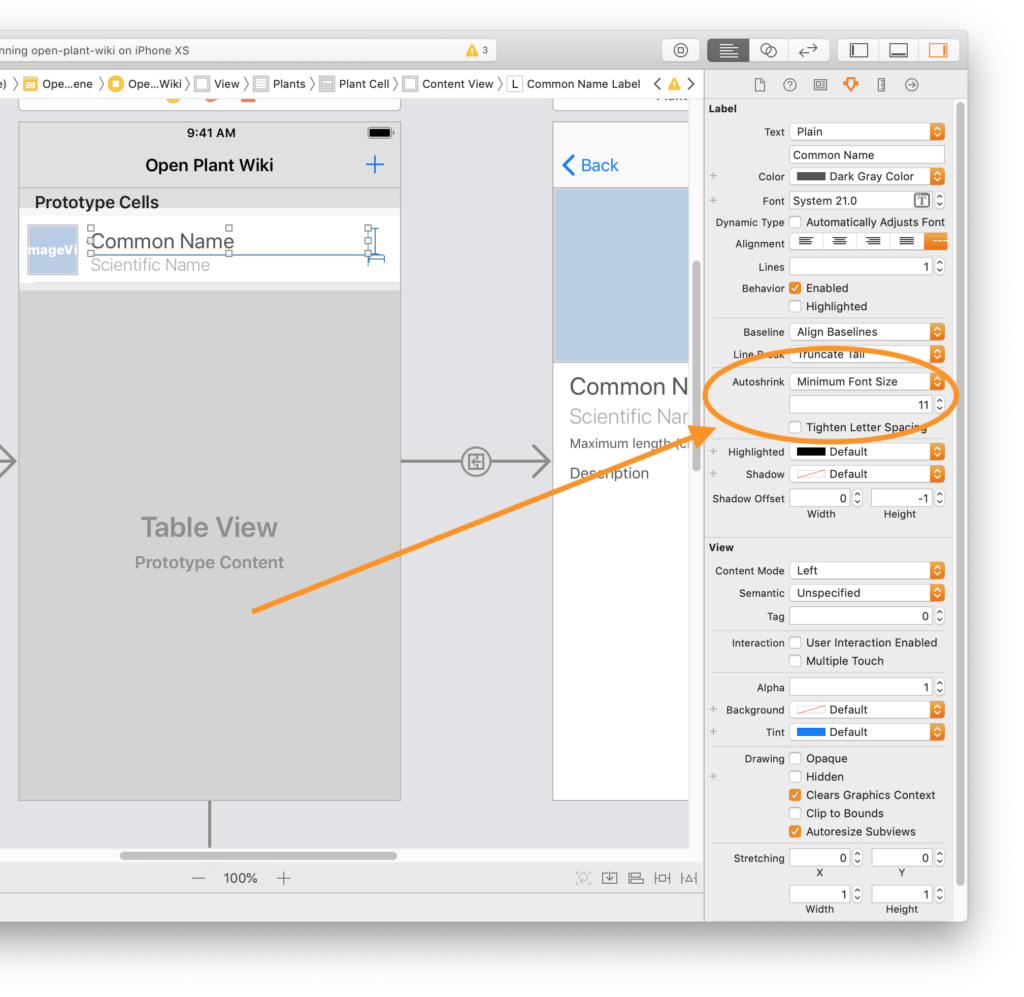Open the font picker T button

pos(921,200)
